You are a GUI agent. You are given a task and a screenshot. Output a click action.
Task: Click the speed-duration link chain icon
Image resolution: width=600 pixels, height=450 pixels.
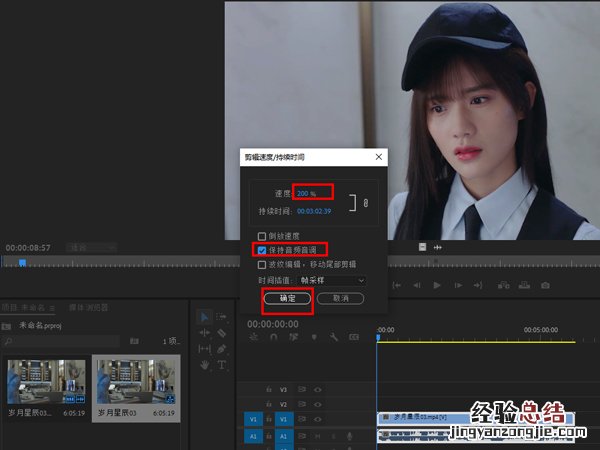[365, 202]
